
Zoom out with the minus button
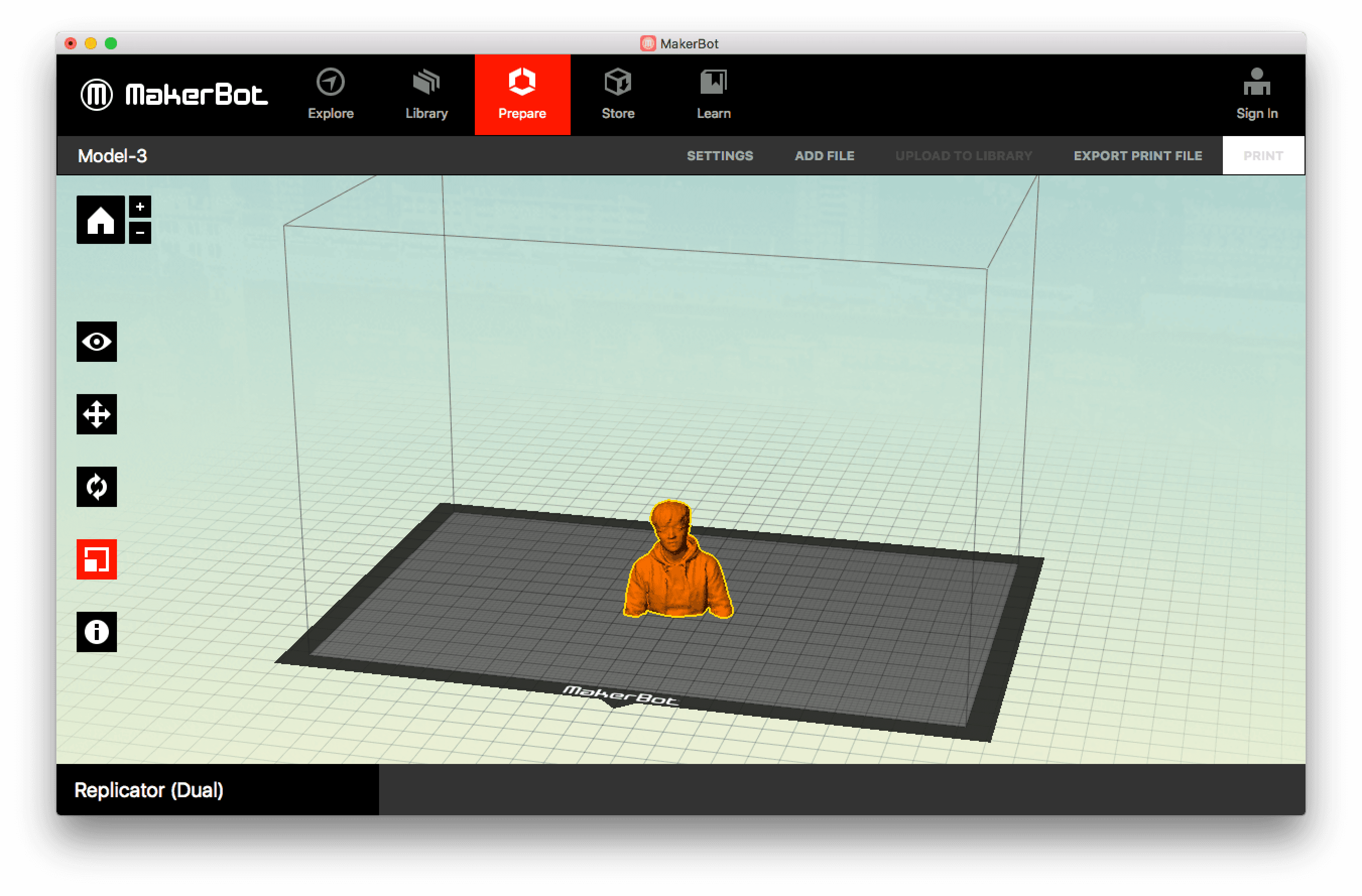point(140,233)
